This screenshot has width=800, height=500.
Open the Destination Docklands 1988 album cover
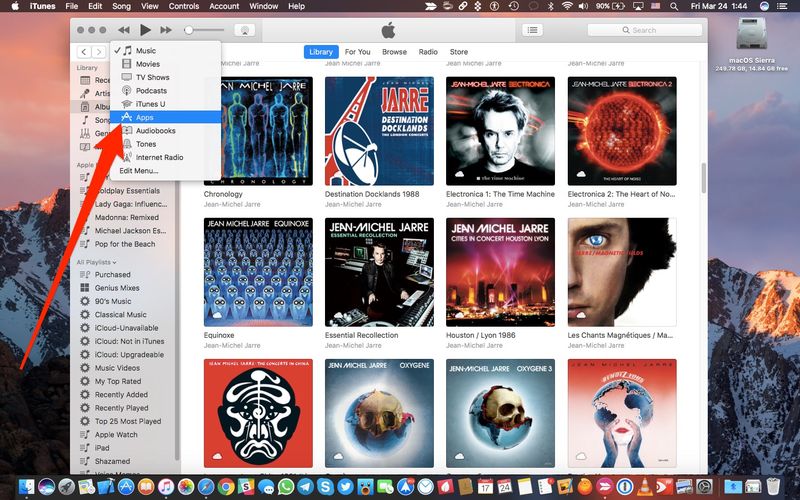379,131
